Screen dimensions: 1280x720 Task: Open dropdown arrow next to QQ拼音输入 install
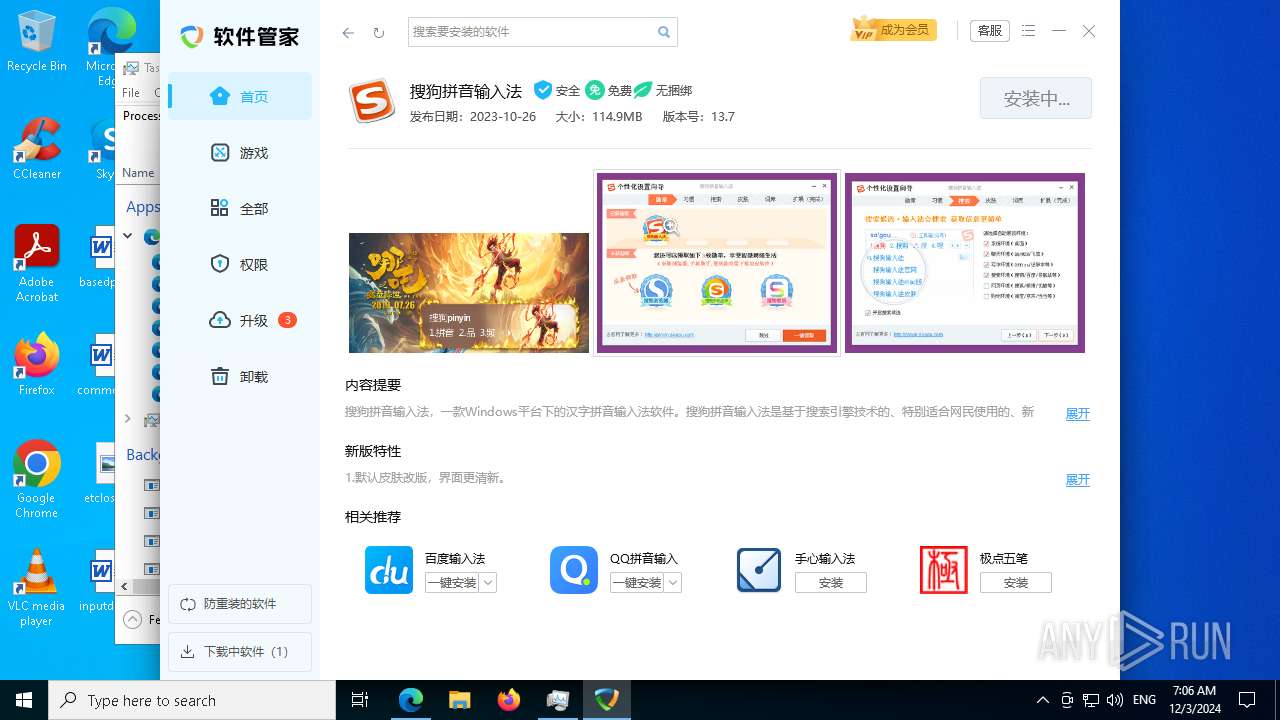[673, 583]
